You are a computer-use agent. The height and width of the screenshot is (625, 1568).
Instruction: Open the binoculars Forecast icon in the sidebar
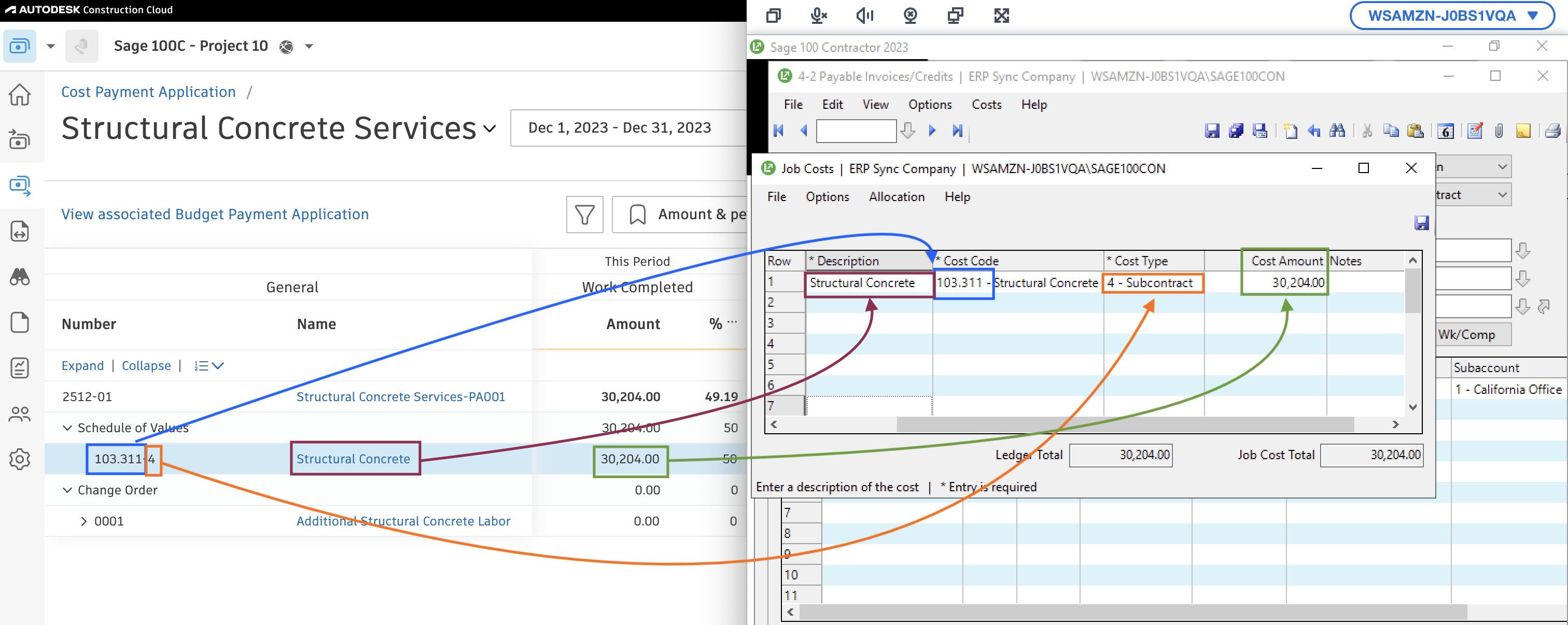pyautogui.click(x=20, y=277)
